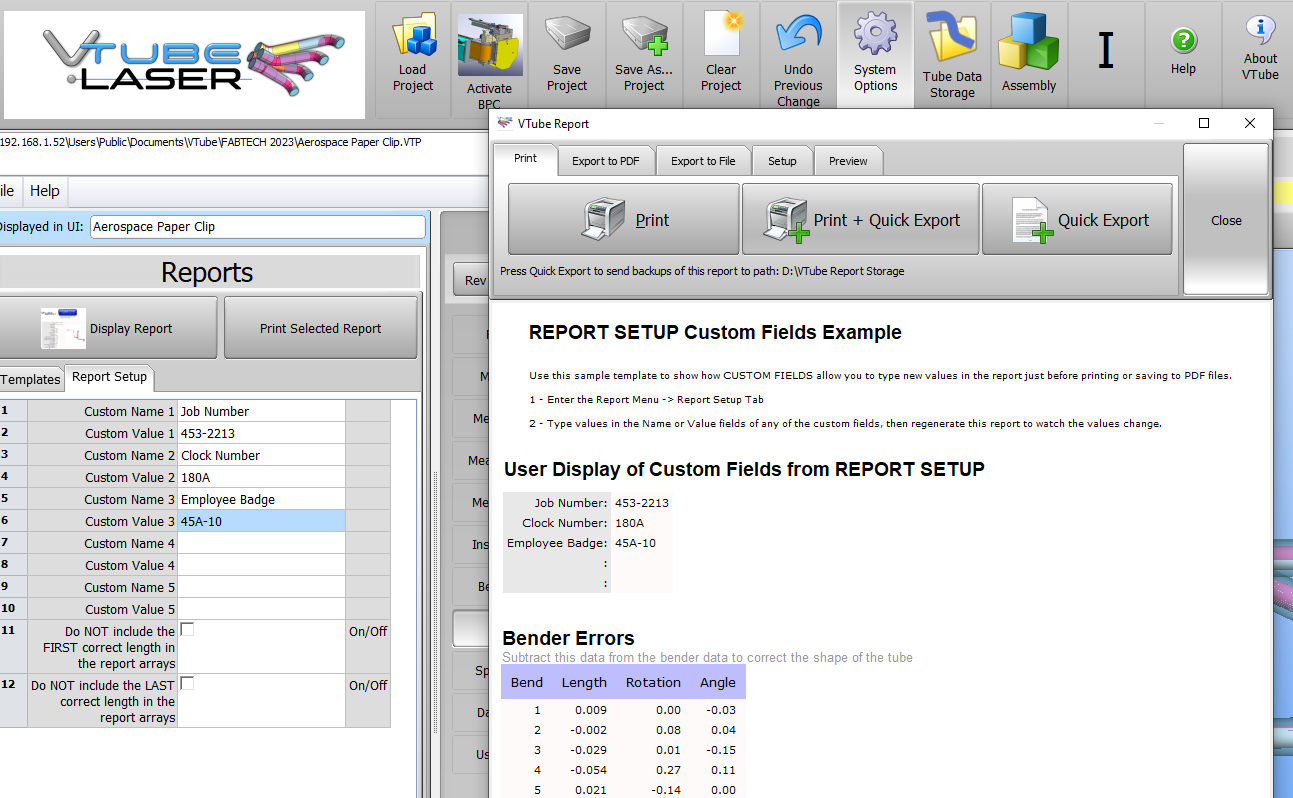Screen dimensions: 1293x798
Task: Select Custom Value 3 field '45A-10'
Action: tap(261, 521)
